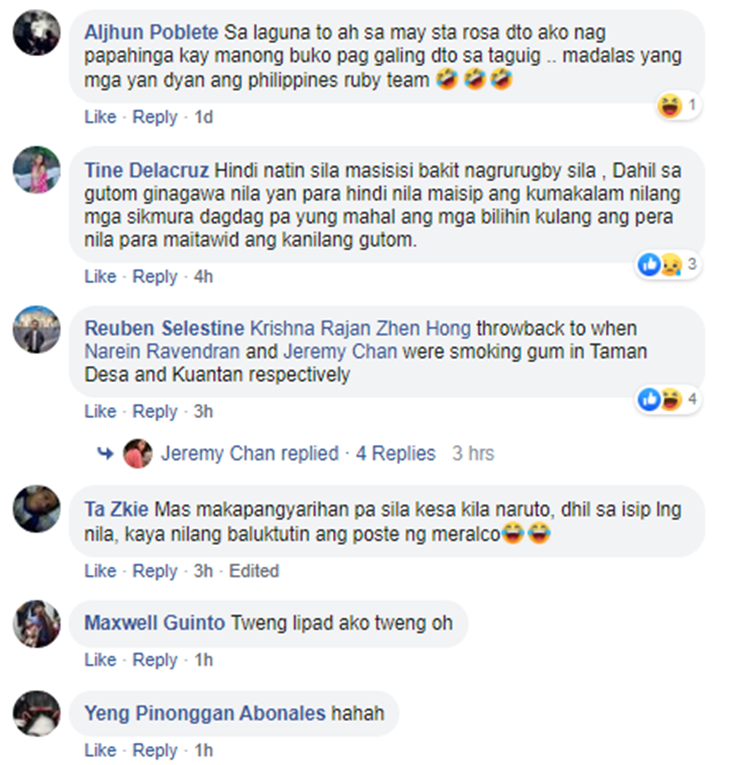Open Jeremy Chan's small reply avatar

(138, 454)
